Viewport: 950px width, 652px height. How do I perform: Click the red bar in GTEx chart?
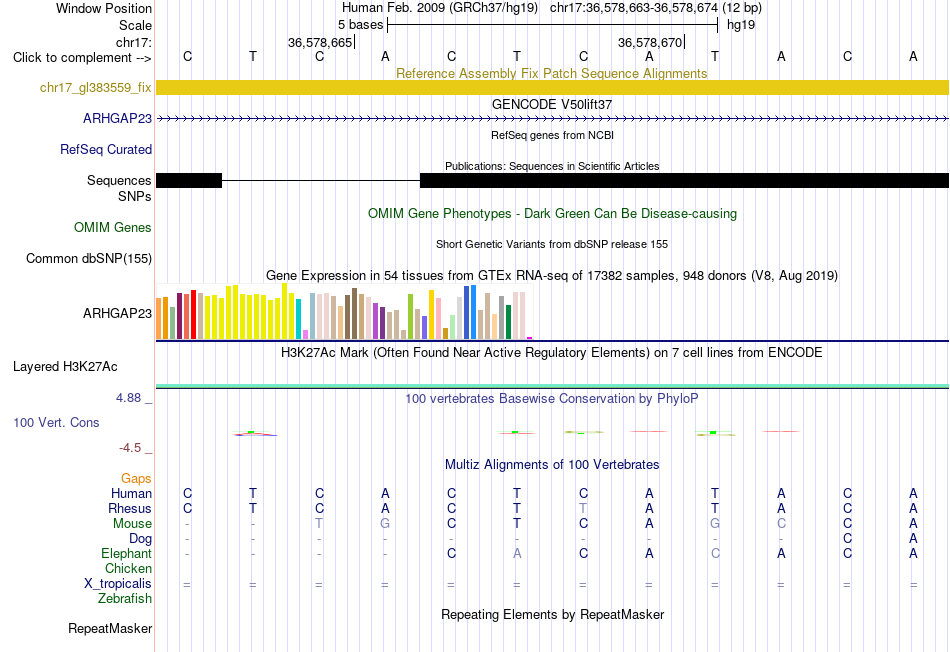pyautogui.click(x=193, y=314)
